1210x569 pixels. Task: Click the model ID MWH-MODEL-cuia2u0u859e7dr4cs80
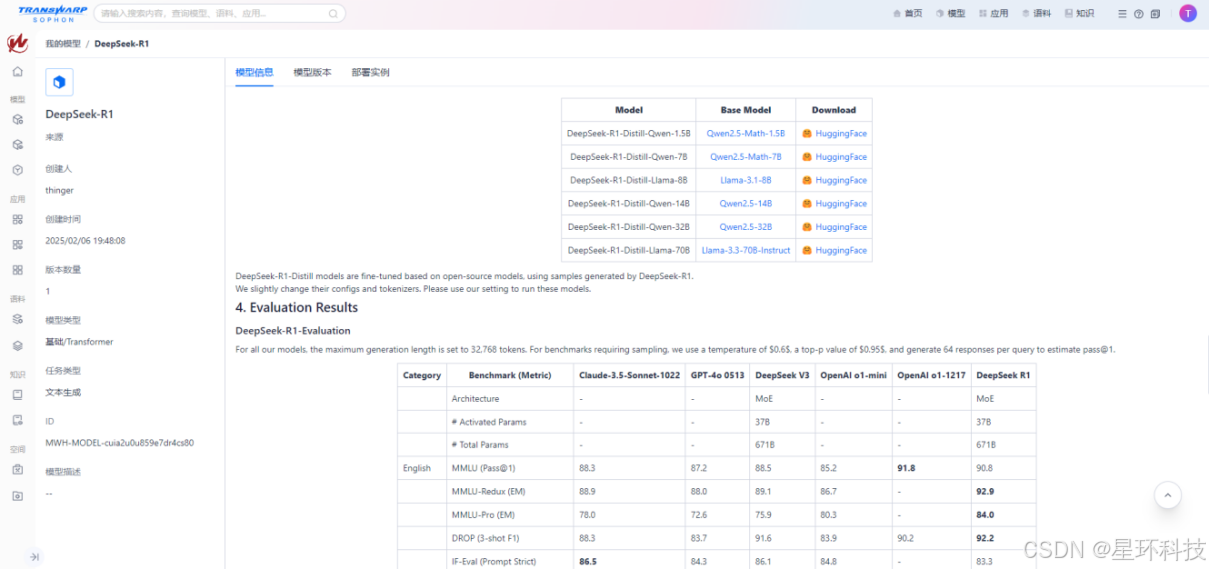[119, 442]
